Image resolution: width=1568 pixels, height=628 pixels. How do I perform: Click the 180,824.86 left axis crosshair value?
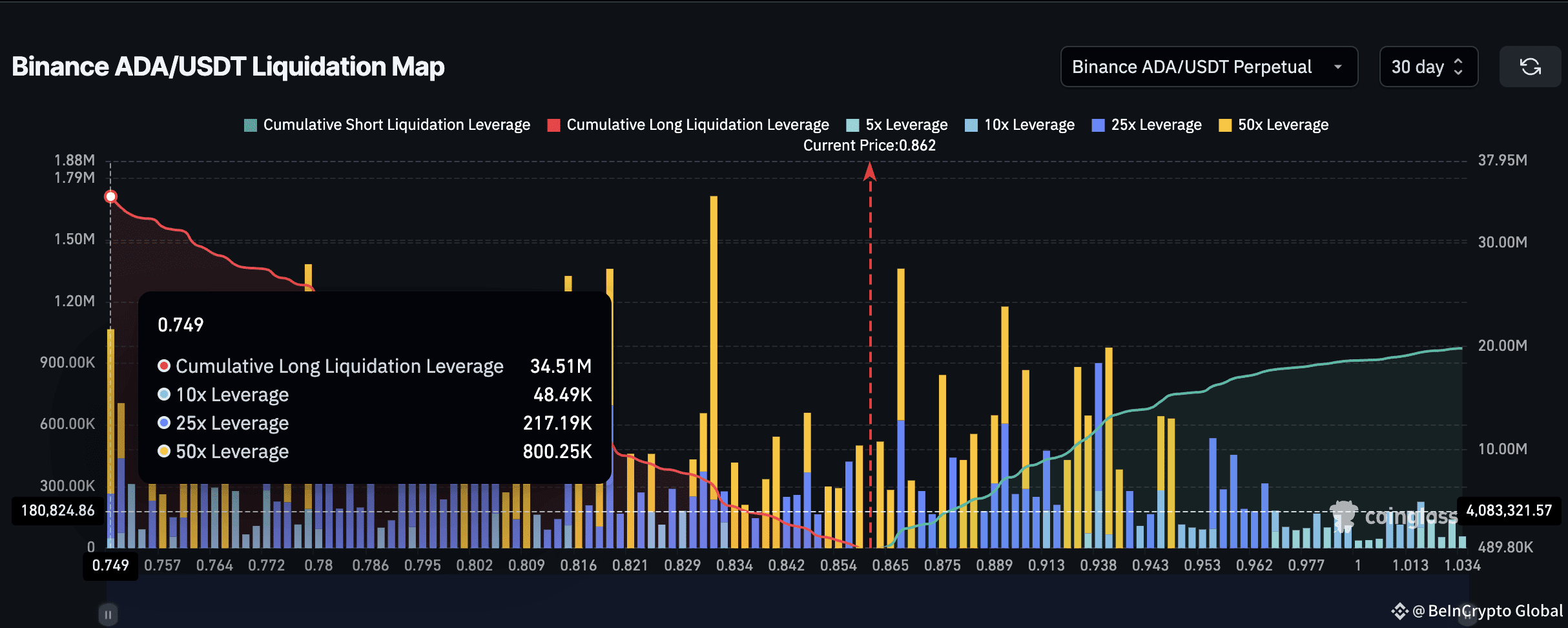pyautogui.click(x=58, y=510)
